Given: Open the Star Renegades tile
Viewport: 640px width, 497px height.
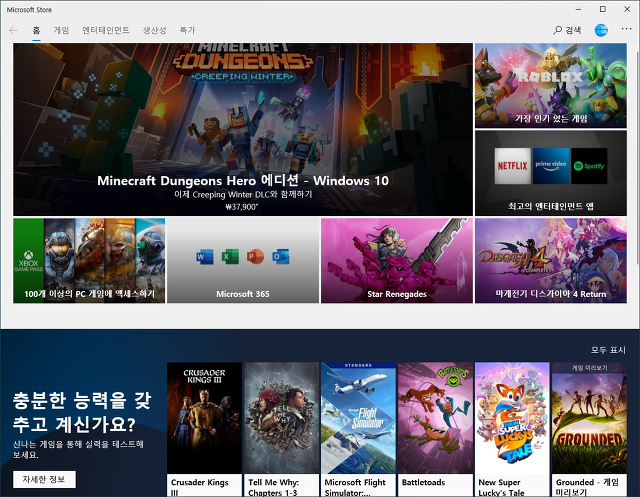Looking at the screenshot, I should [x=397, y=260].
